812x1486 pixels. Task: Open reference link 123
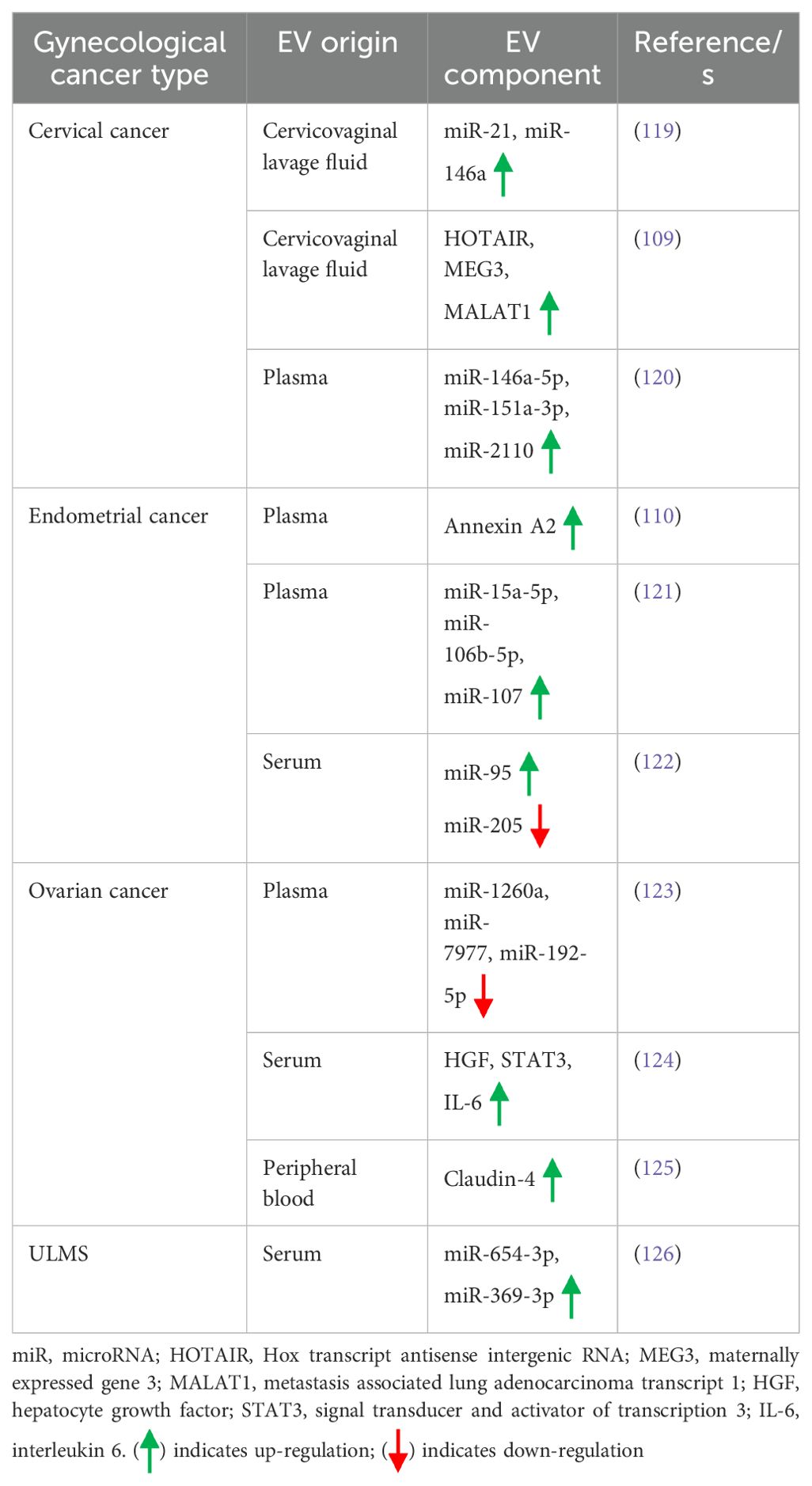click(658, 891)
